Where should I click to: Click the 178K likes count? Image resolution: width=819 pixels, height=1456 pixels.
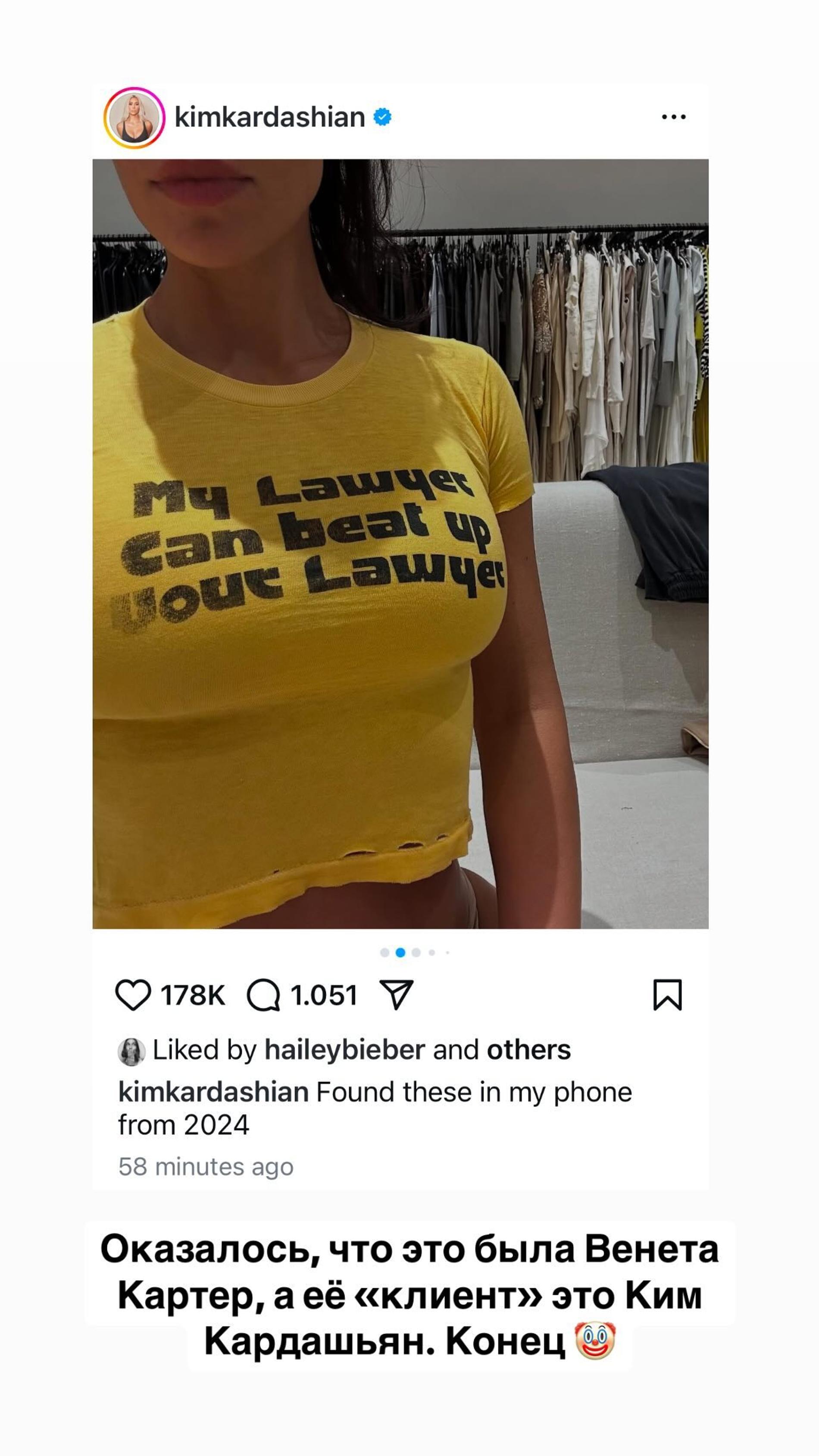pos(193,995)
